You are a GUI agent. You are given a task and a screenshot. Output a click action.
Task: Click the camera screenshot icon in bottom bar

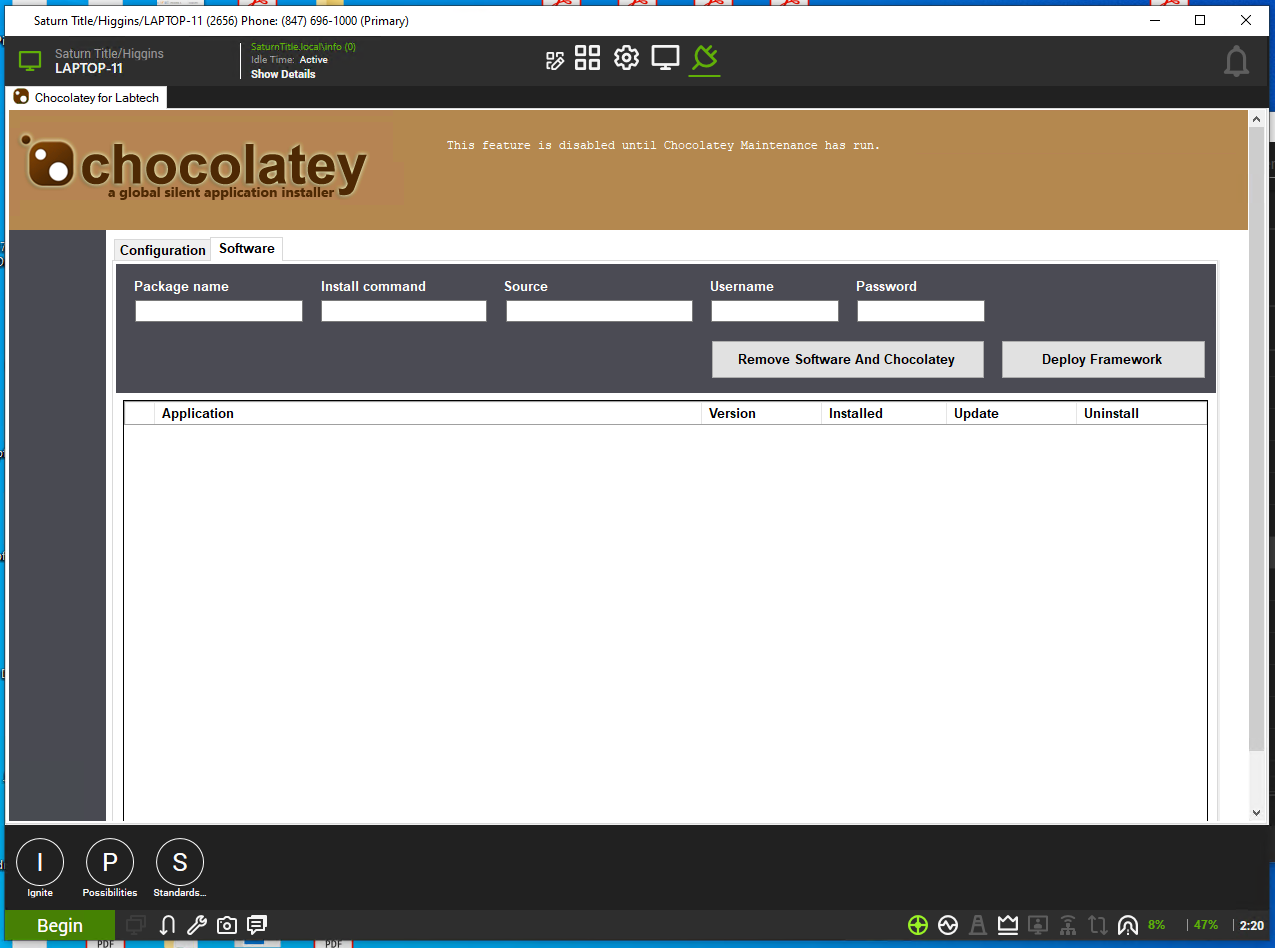(227, 925)
